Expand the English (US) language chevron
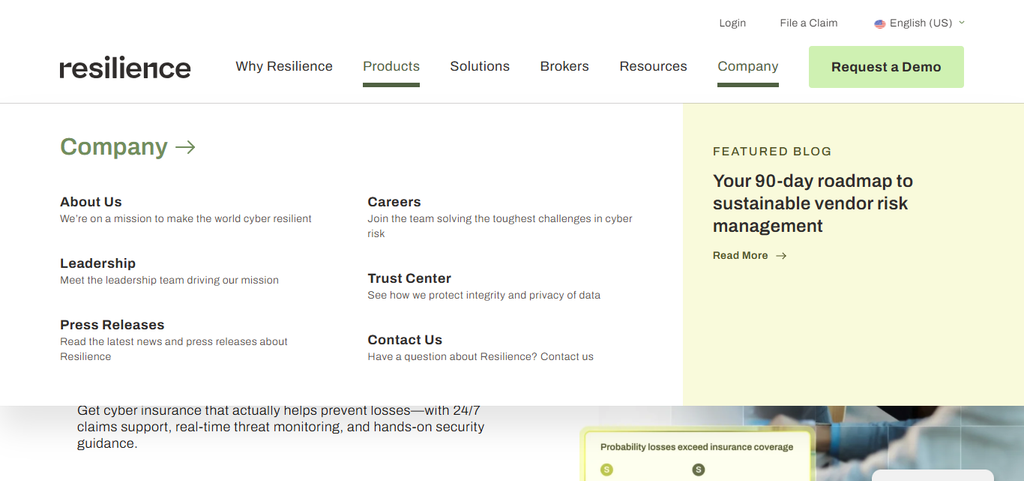The image size is (1024, 481). point(961,23)
